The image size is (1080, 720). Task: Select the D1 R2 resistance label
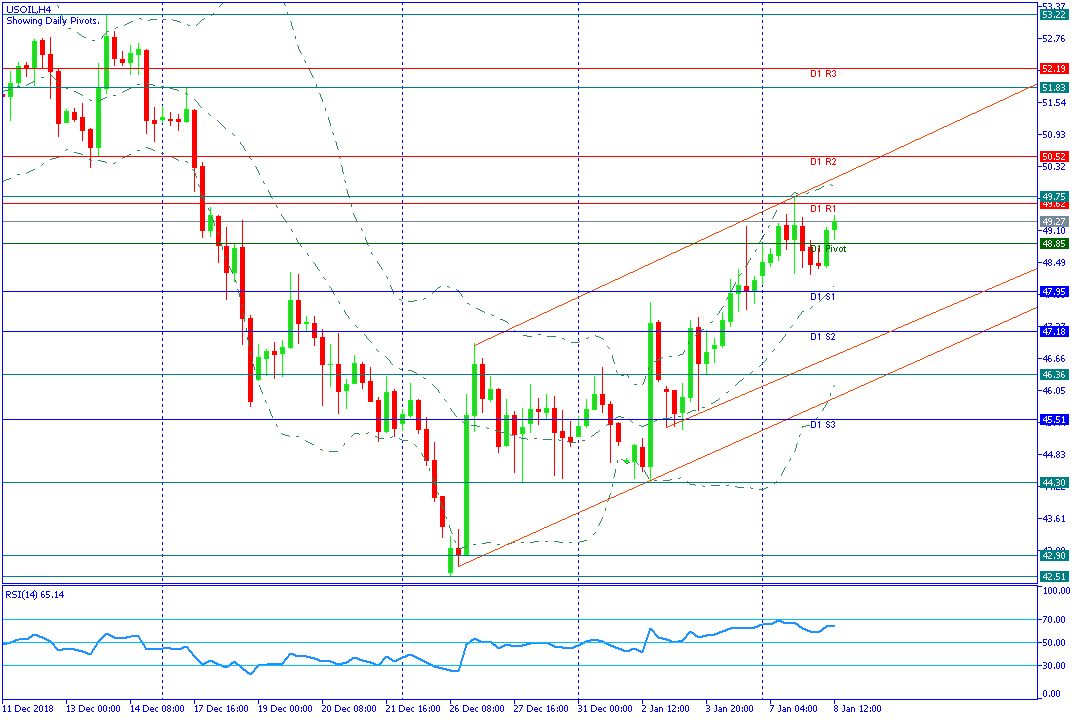click(823, 162)
